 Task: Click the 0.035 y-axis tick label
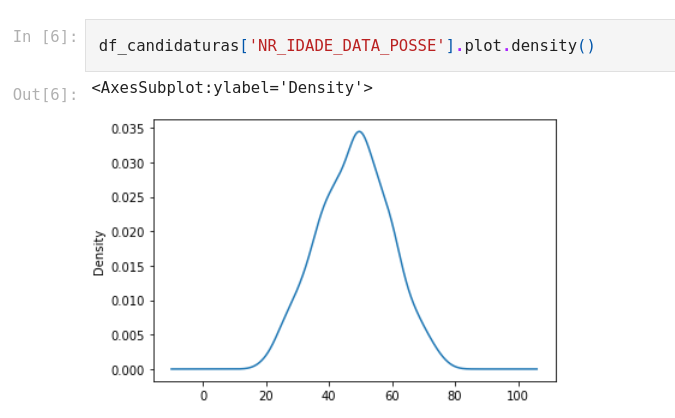pyautogui.click(x=127, y=129)
